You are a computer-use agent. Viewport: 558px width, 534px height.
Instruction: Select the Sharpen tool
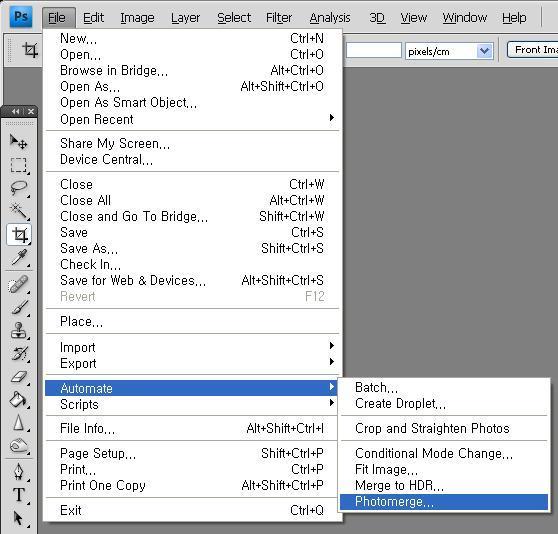pos(19,423)
